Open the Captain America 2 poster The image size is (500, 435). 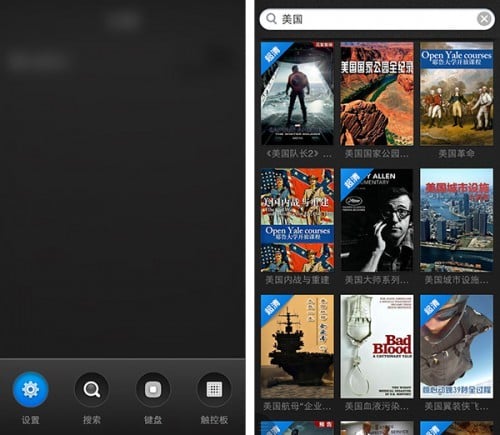[x=297, y=94]
